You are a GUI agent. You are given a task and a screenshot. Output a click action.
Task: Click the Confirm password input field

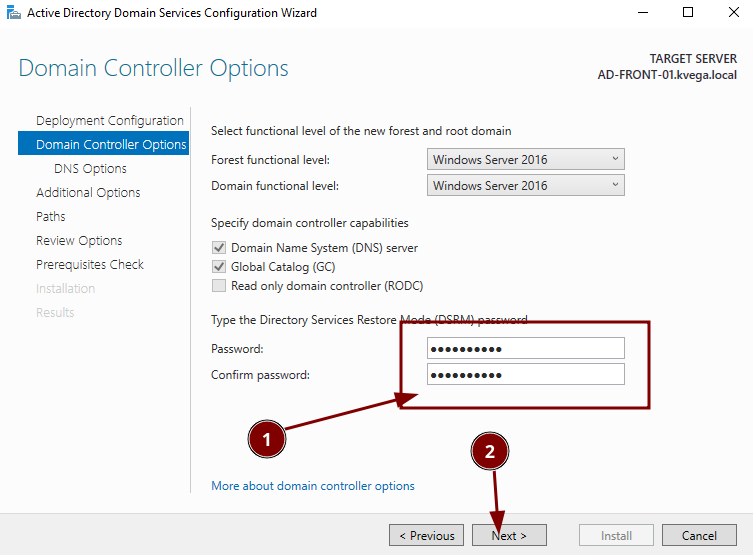click(x=525, y=375)
